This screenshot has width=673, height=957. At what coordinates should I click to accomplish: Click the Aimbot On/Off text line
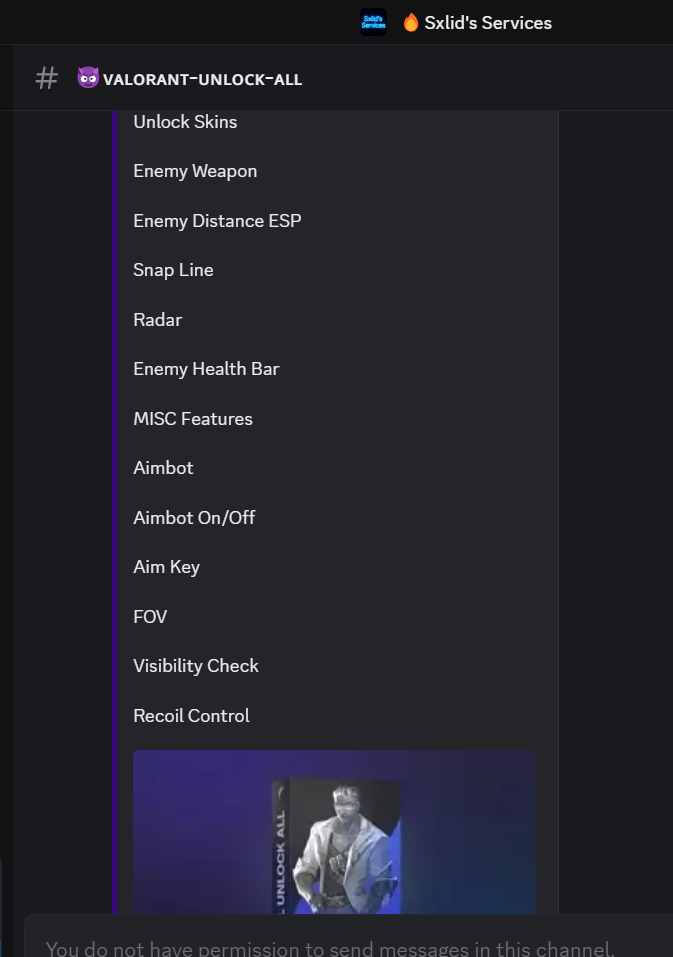194,518
